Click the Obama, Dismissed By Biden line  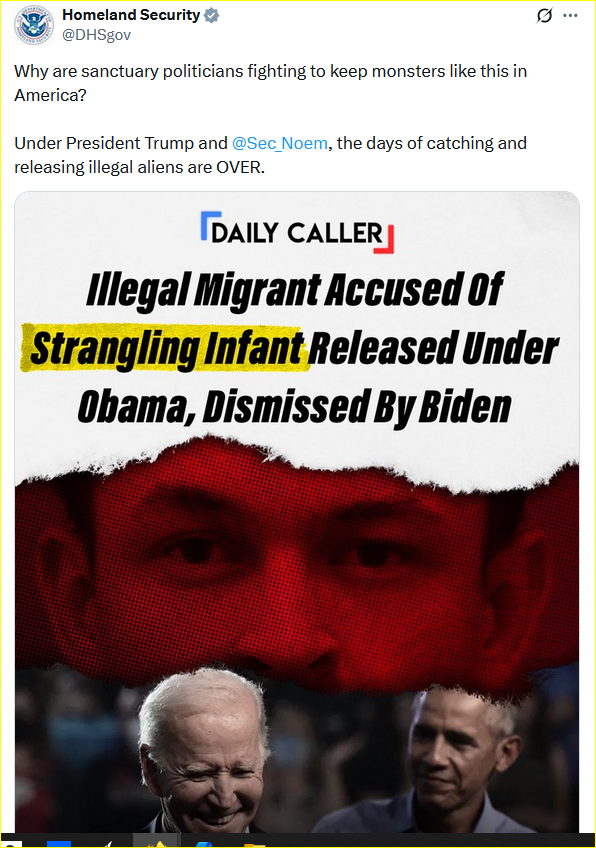coord(294,407)
